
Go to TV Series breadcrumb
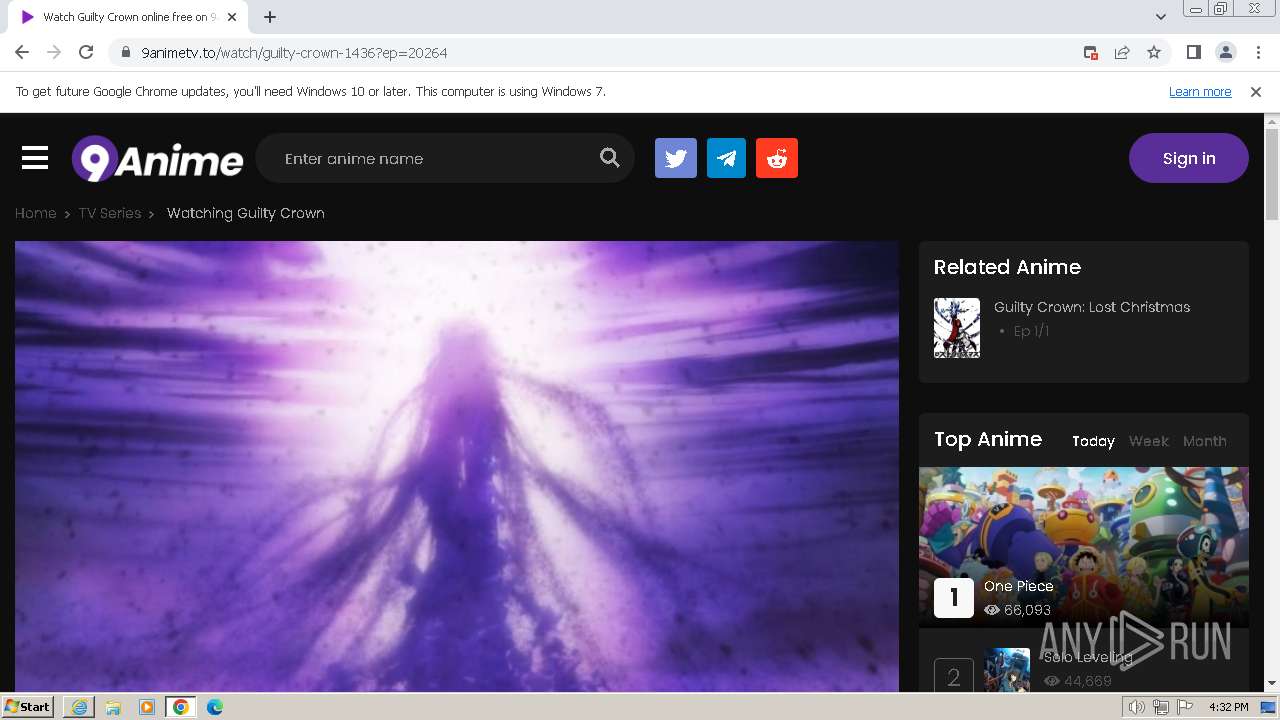point(110,213)
